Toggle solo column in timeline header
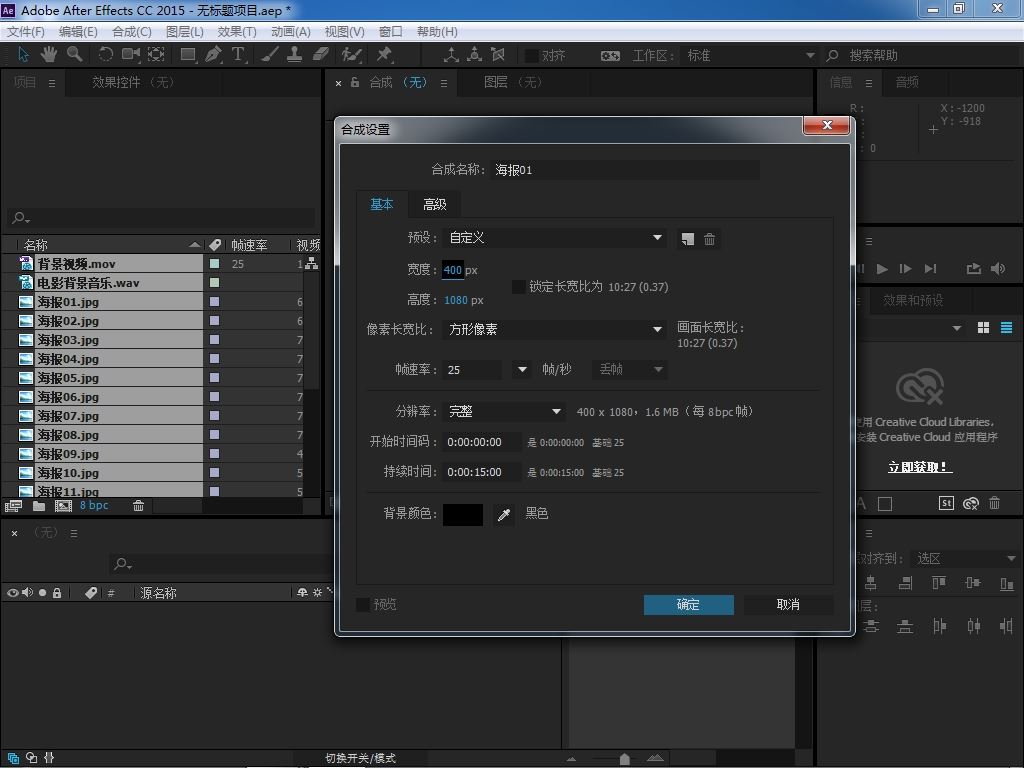The height and width of the screenshot is (768, 1024). click(x=42, y=593)
